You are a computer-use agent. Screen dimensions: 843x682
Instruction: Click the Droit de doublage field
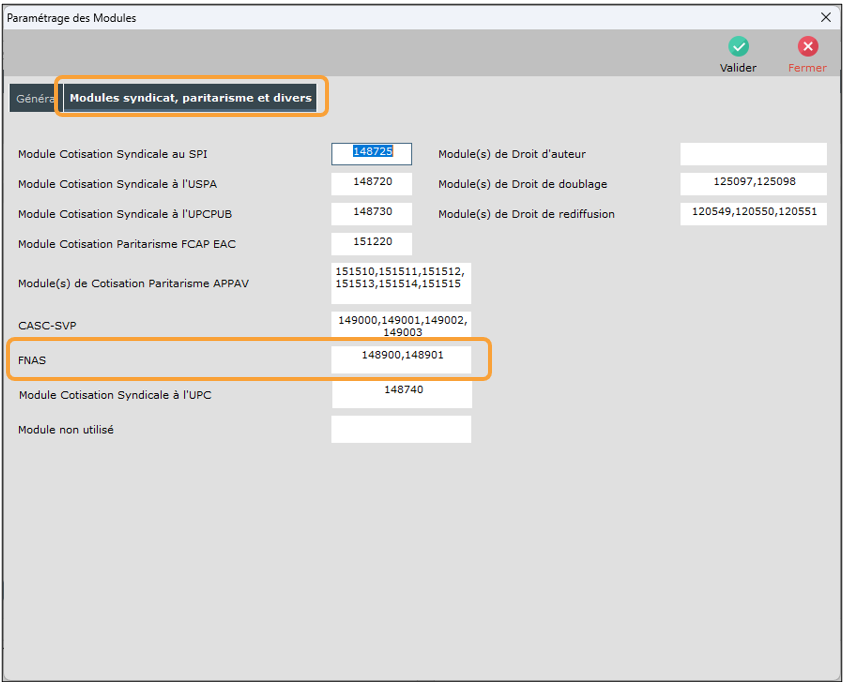753,184
